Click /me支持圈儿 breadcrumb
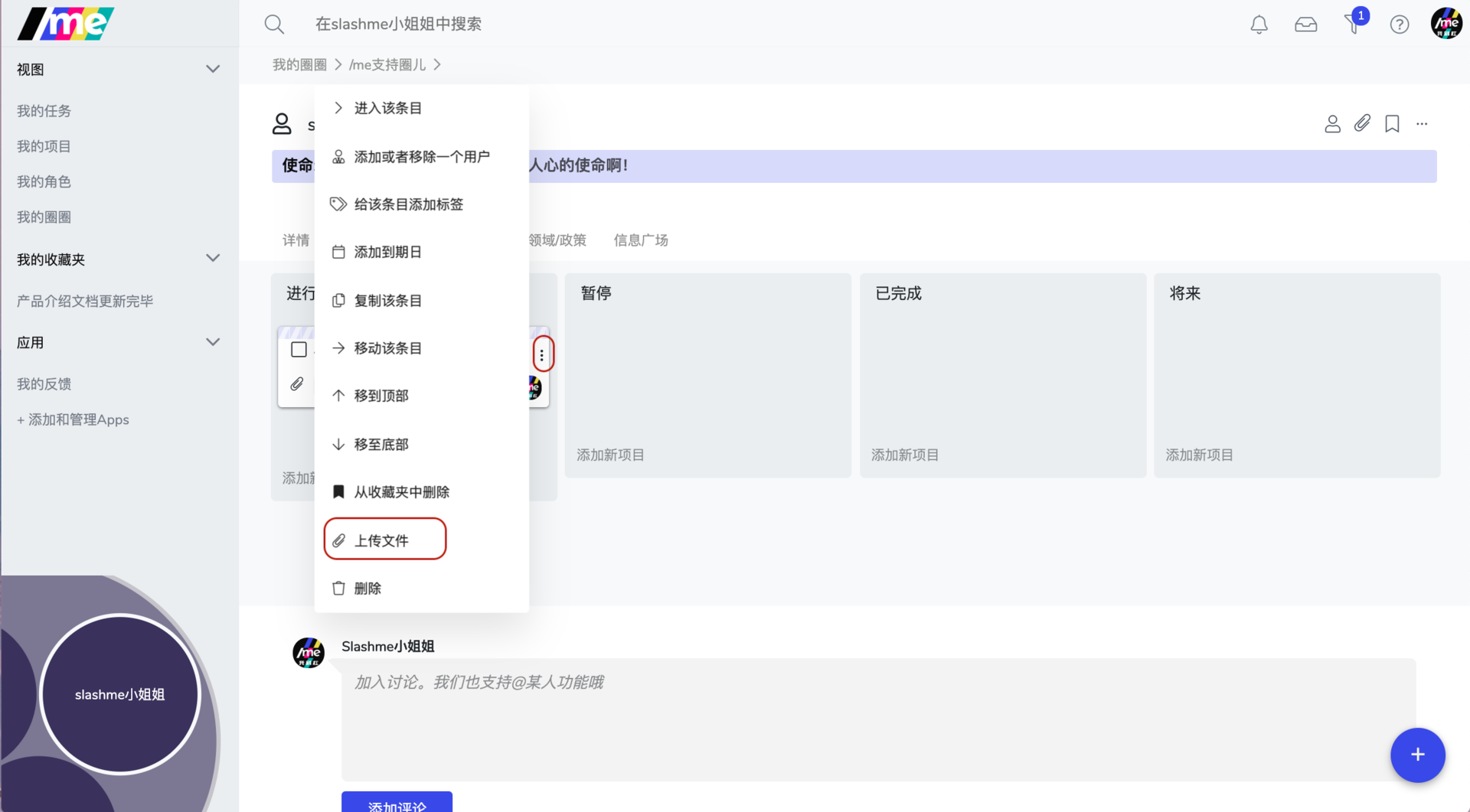The height and width of the screenshot is (812, 1470). click(x=387, y=64)
